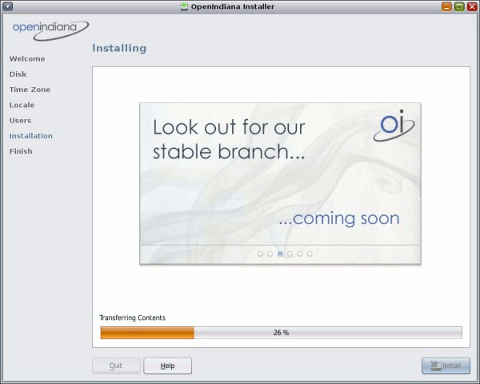Select the Installation step

click(31, 136)
